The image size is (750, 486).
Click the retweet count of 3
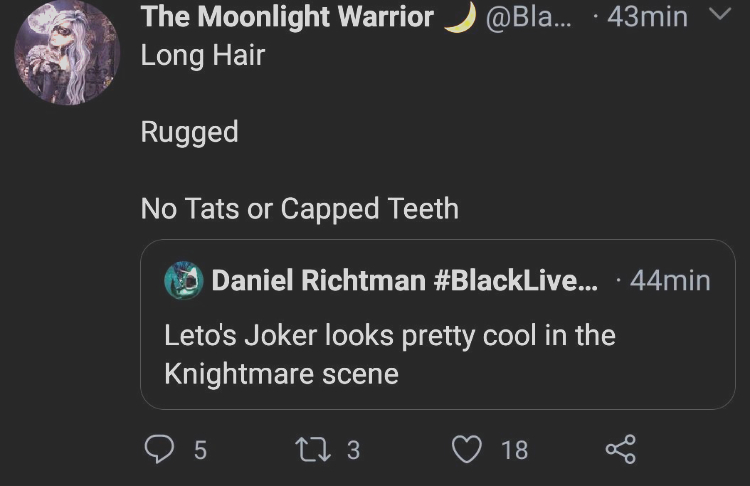(353, 450)
